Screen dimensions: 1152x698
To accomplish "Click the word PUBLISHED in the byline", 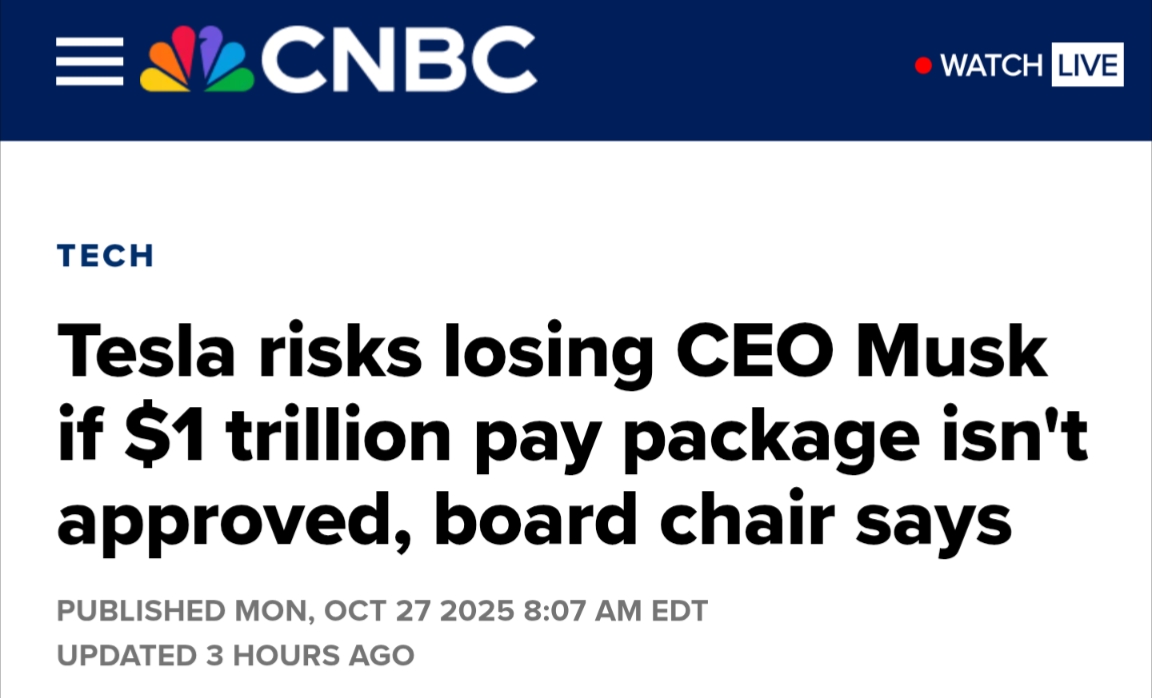I will pyautogui.click(x=141, y=610).
